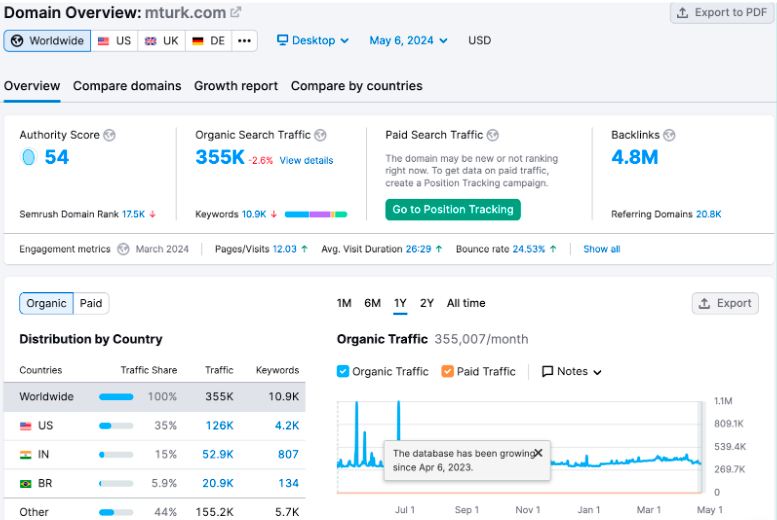Click Avg. Visit Duration 26:29 value
This screenshot has width=777, height=520.
click(418, 249)
